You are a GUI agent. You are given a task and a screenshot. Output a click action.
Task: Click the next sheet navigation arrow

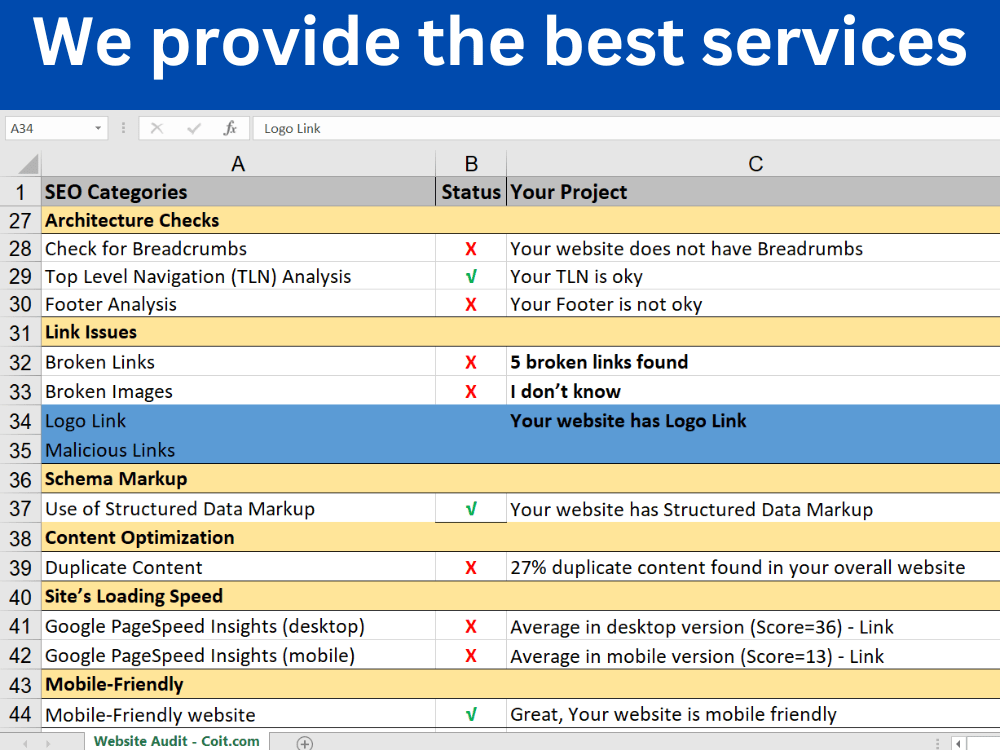48,744
